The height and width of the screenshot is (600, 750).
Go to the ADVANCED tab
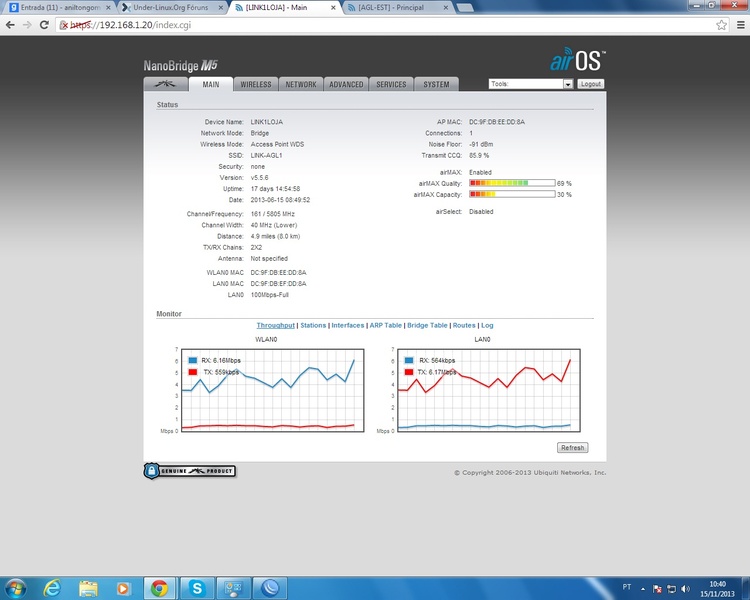[x=346, y=84]
